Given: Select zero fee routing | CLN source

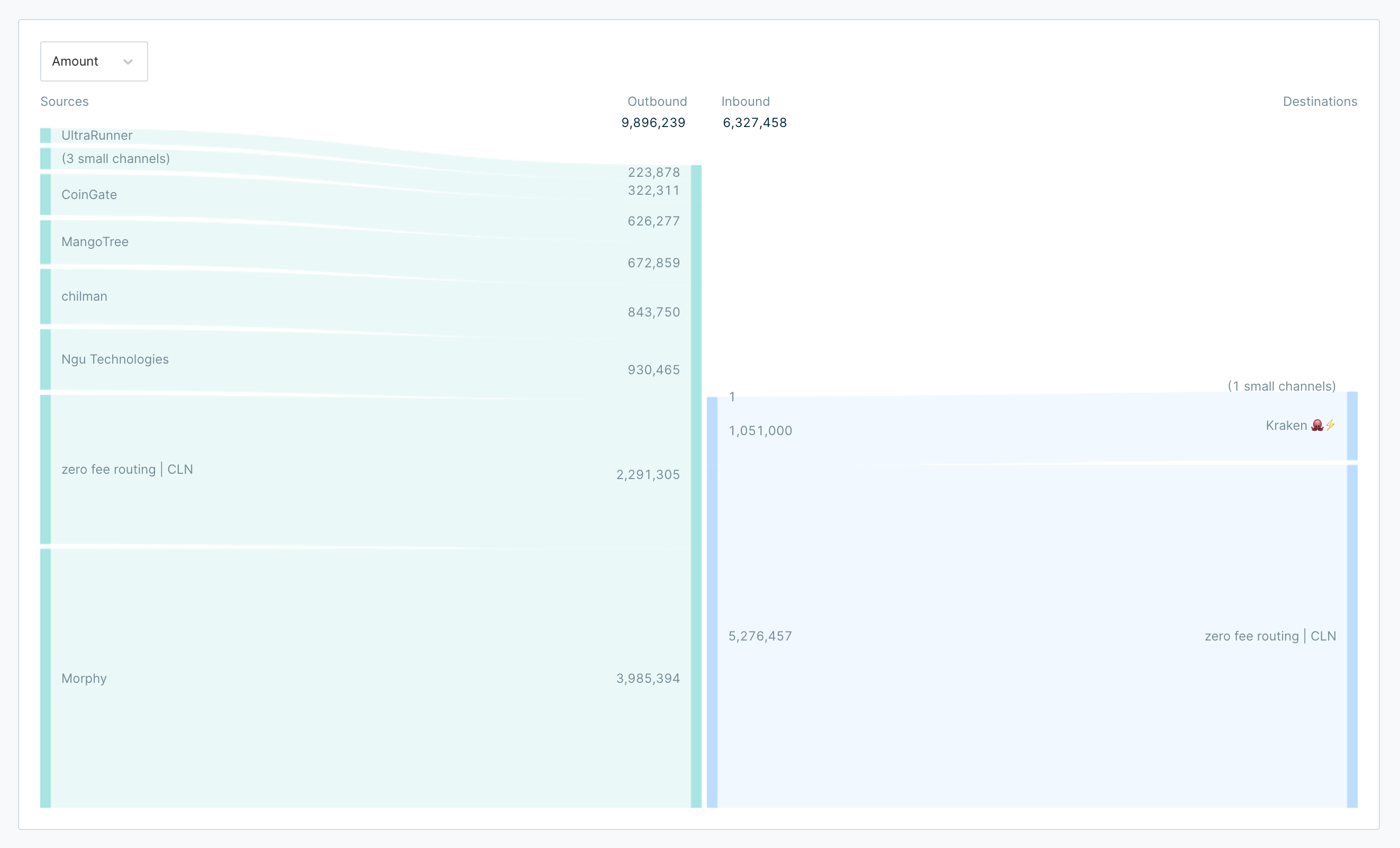Looking at the screenshot, I should coord(126,470).
